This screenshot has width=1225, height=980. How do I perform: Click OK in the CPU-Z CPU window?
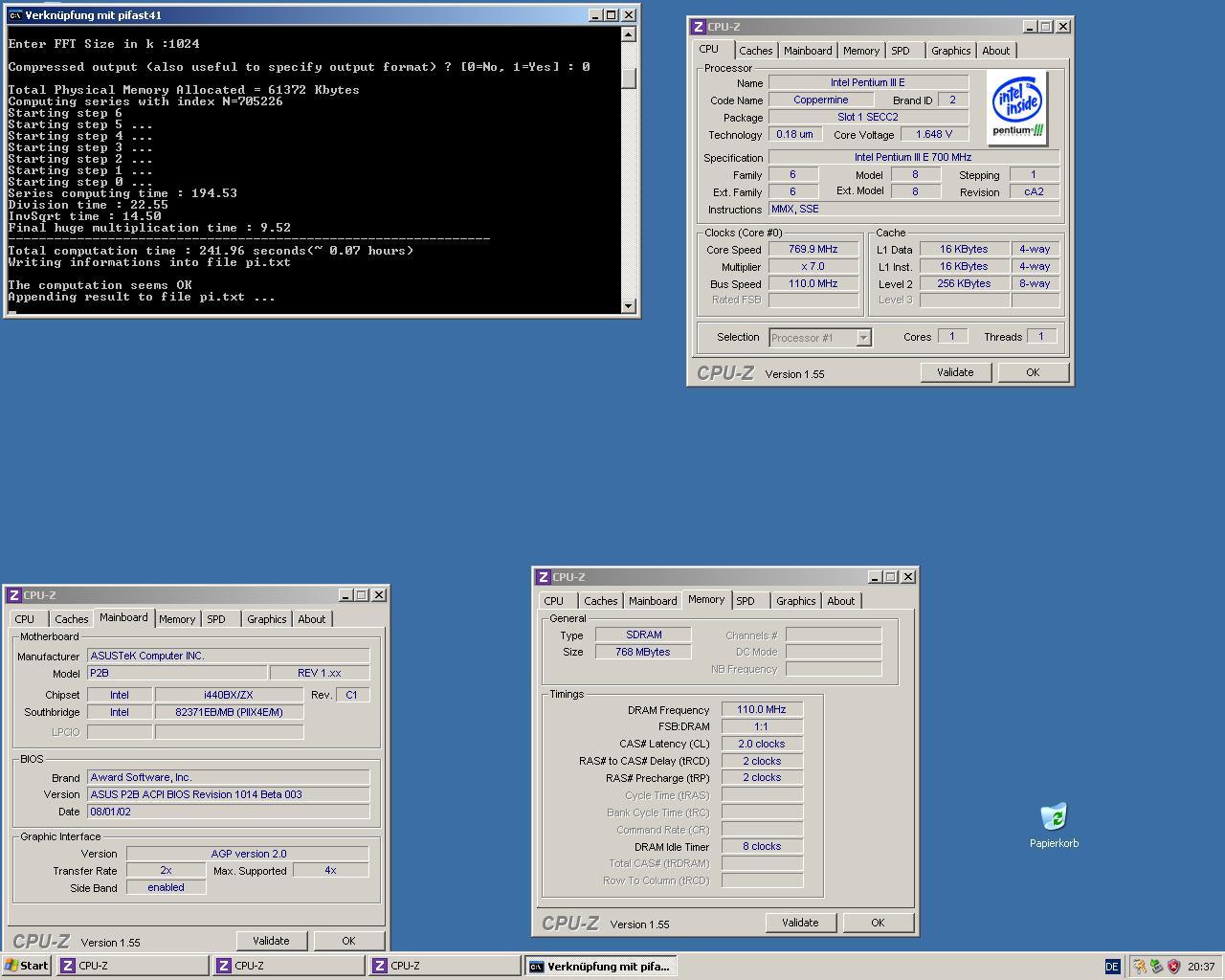pyautogui.click(x=1033, y=372)
